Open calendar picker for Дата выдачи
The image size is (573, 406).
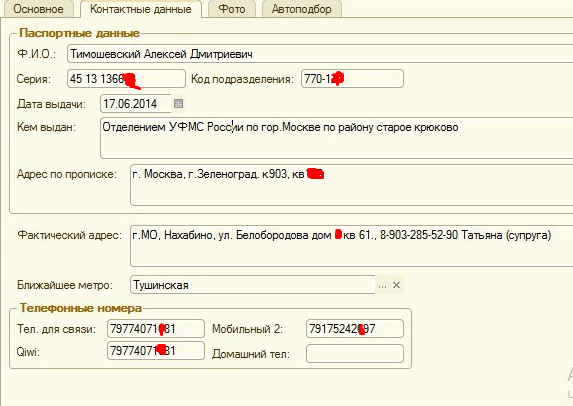coord(178,103)
